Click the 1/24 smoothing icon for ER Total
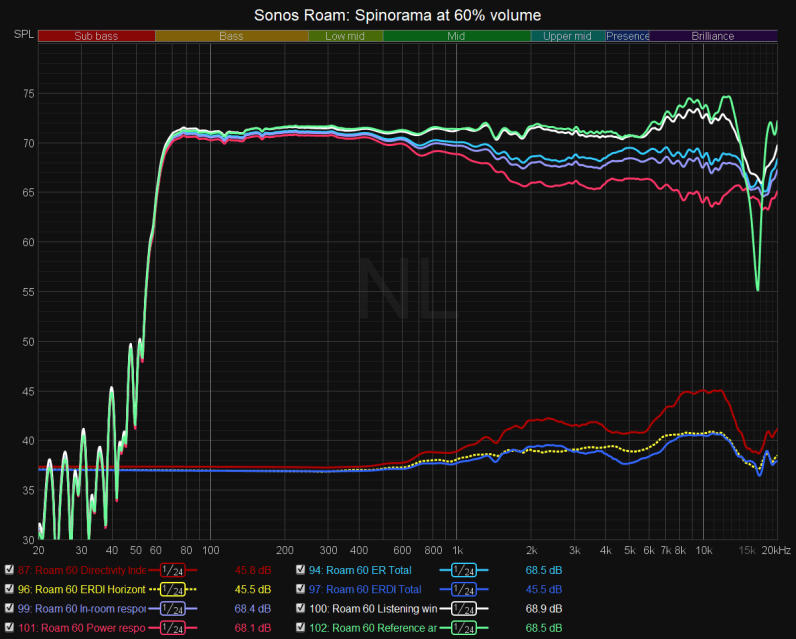This screenshot has height=639, width=796. (x=464, y=569)
